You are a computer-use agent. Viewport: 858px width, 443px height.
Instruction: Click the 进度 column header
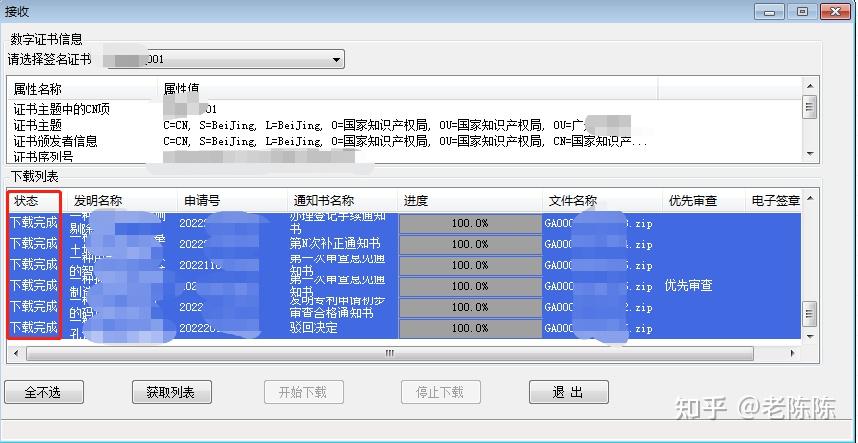pos(470,201)
